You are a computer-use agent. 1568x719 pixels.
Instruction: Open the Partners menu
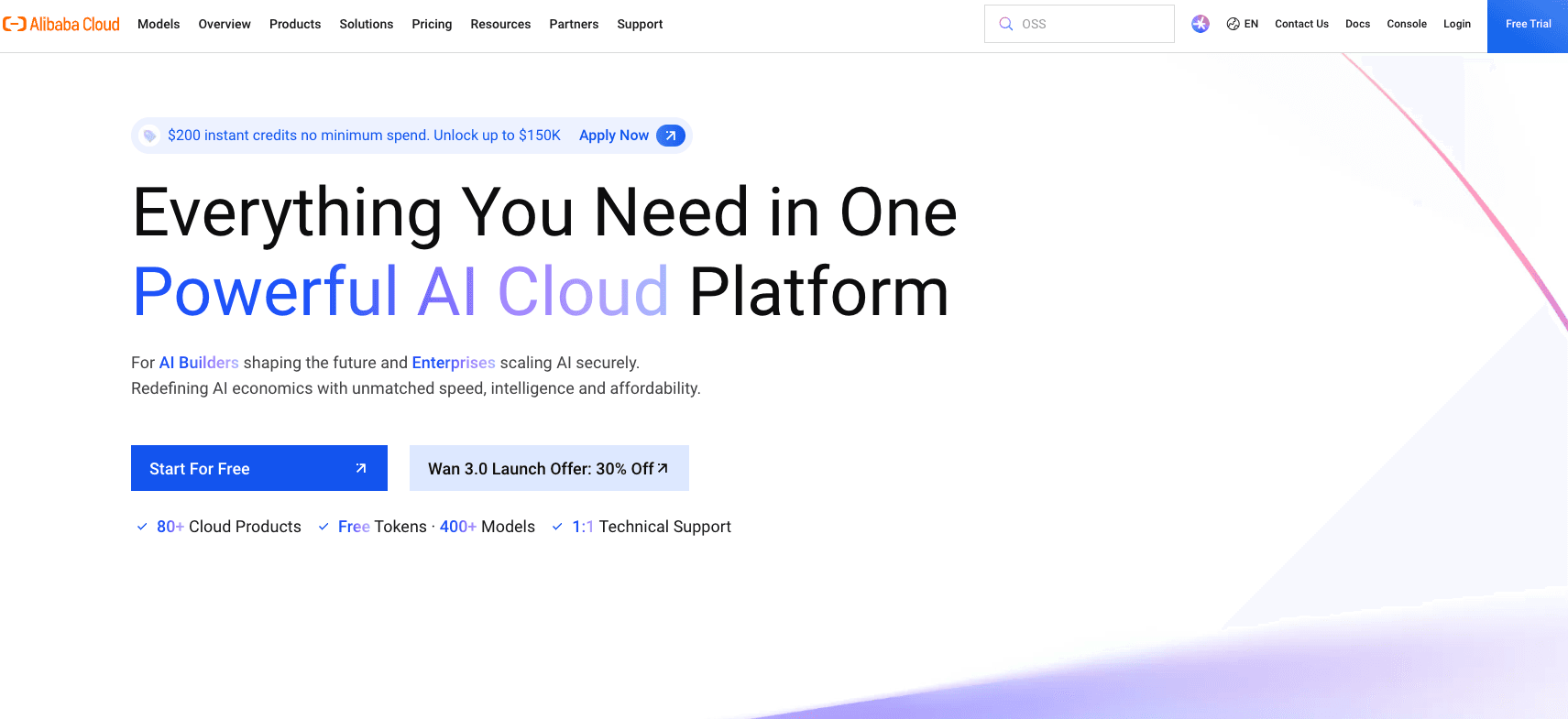coord(574,24)
